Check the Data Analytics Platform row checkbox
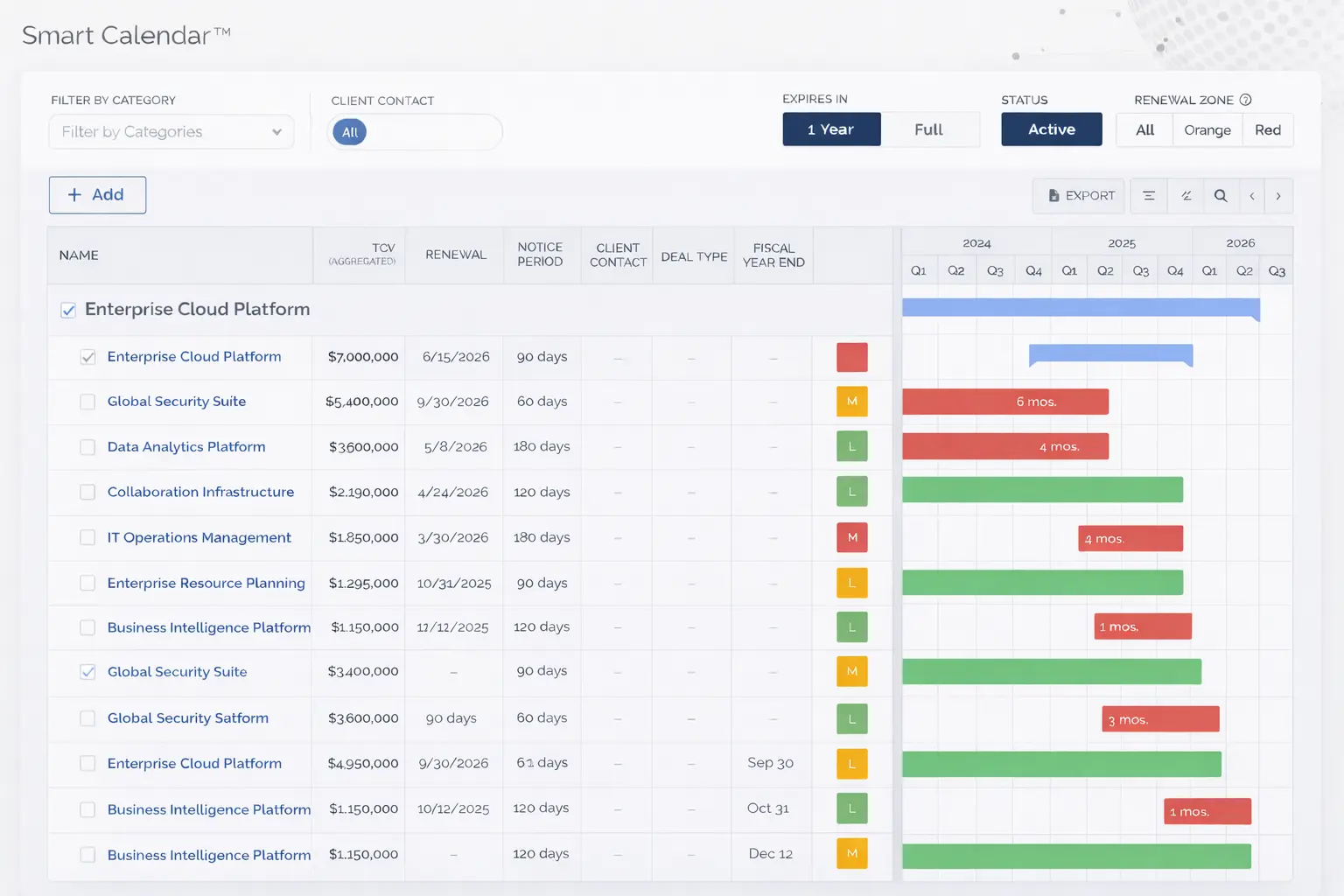 point(87,447)
